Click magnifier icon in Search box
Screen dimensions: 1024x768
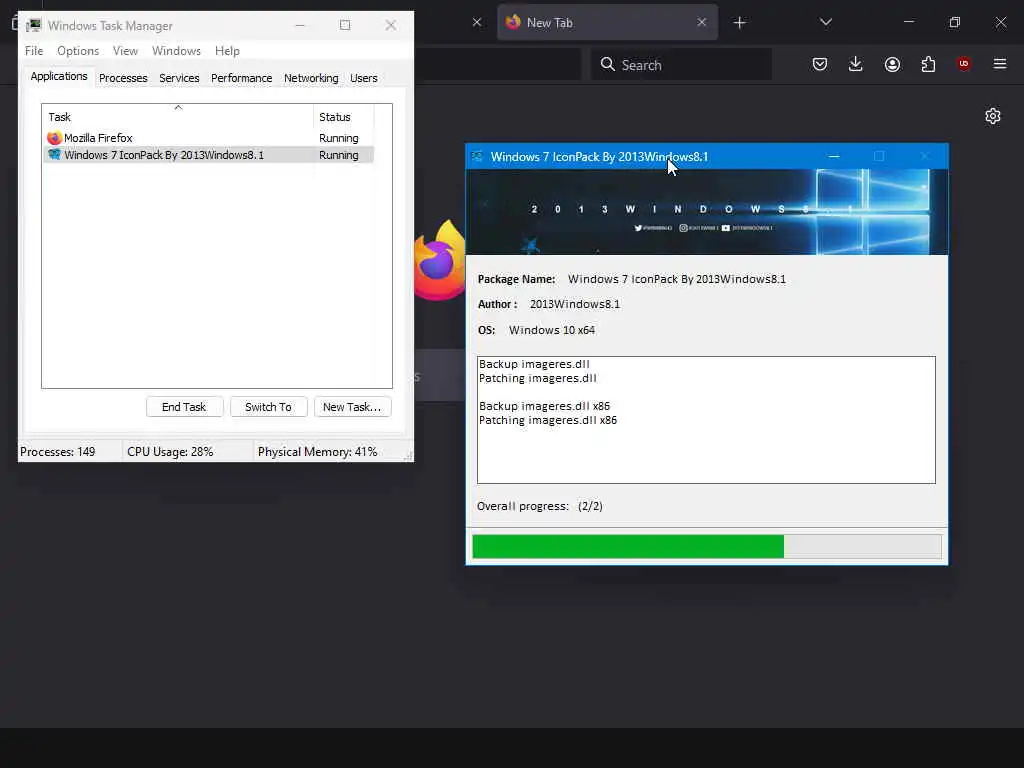coord(607,64)
